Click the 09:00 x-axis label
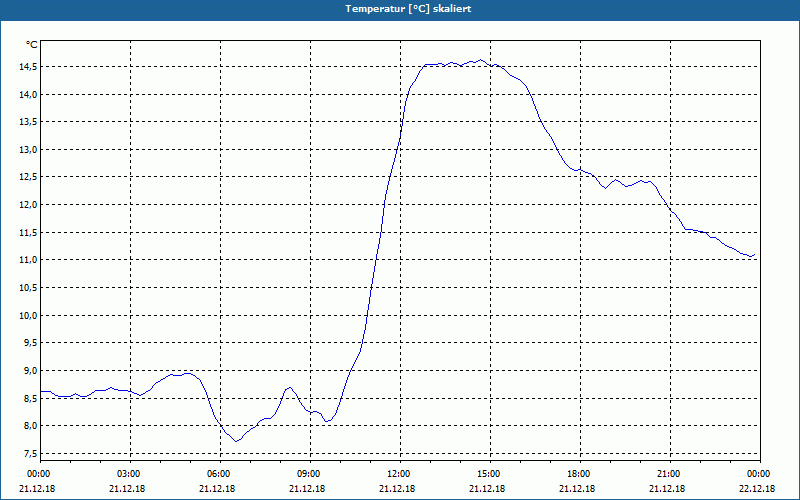The image size is (800, 500). click(x=308, y=474)
